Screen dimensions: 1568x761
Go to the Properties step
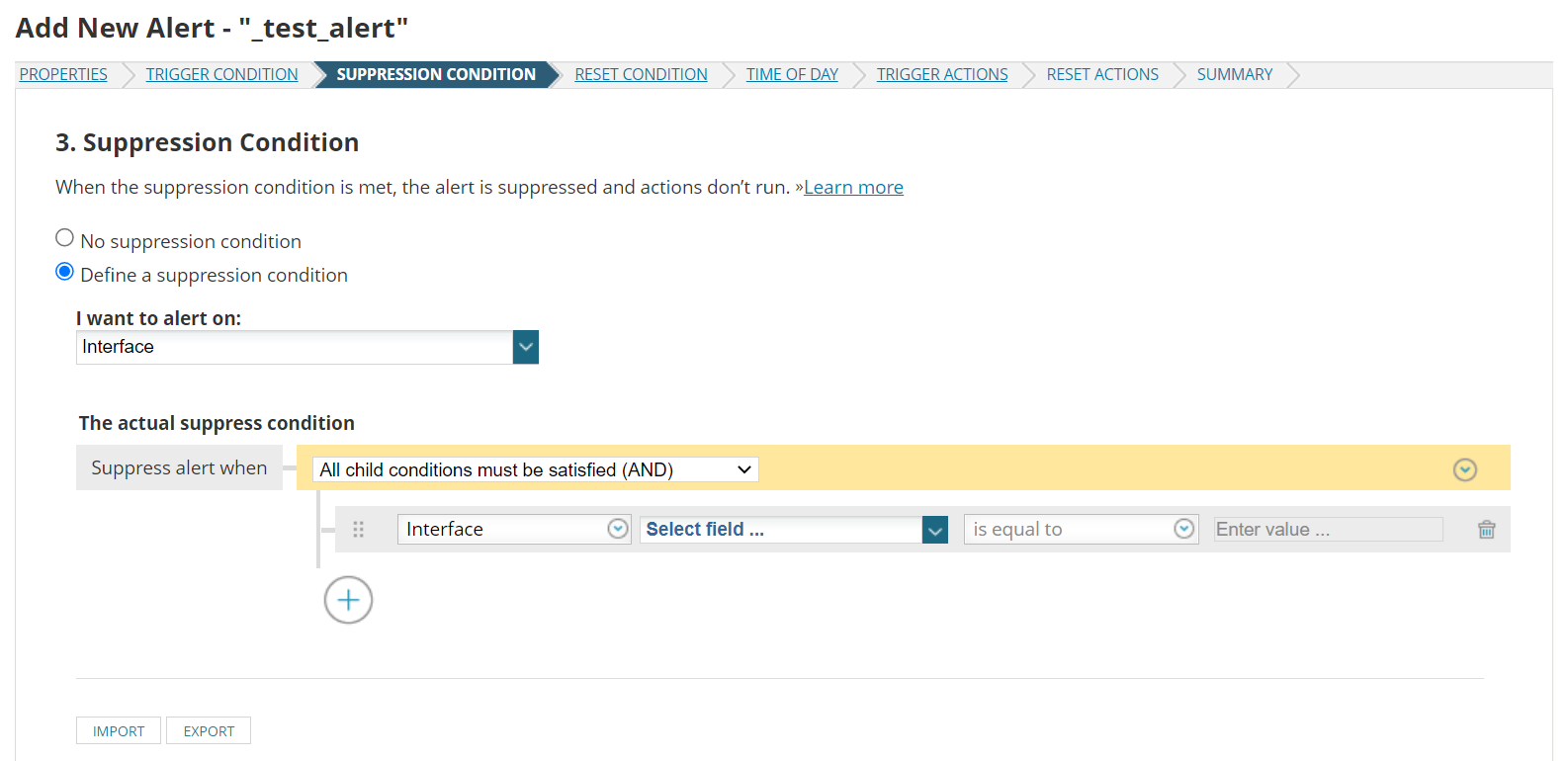(63, 74)
